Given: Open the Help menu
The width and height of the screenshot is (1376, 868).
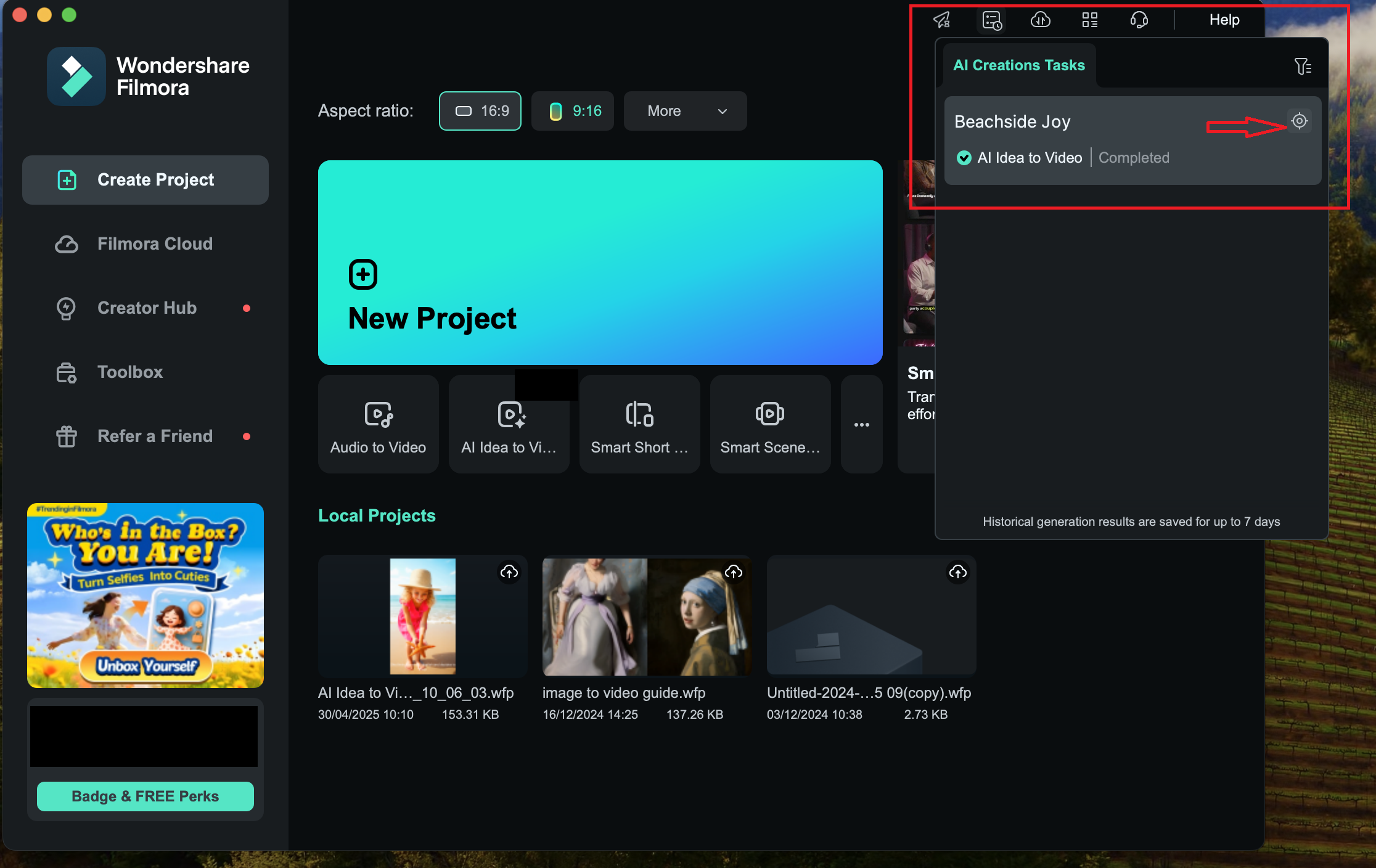Looking at the screenshot, I should point(1224,20).
